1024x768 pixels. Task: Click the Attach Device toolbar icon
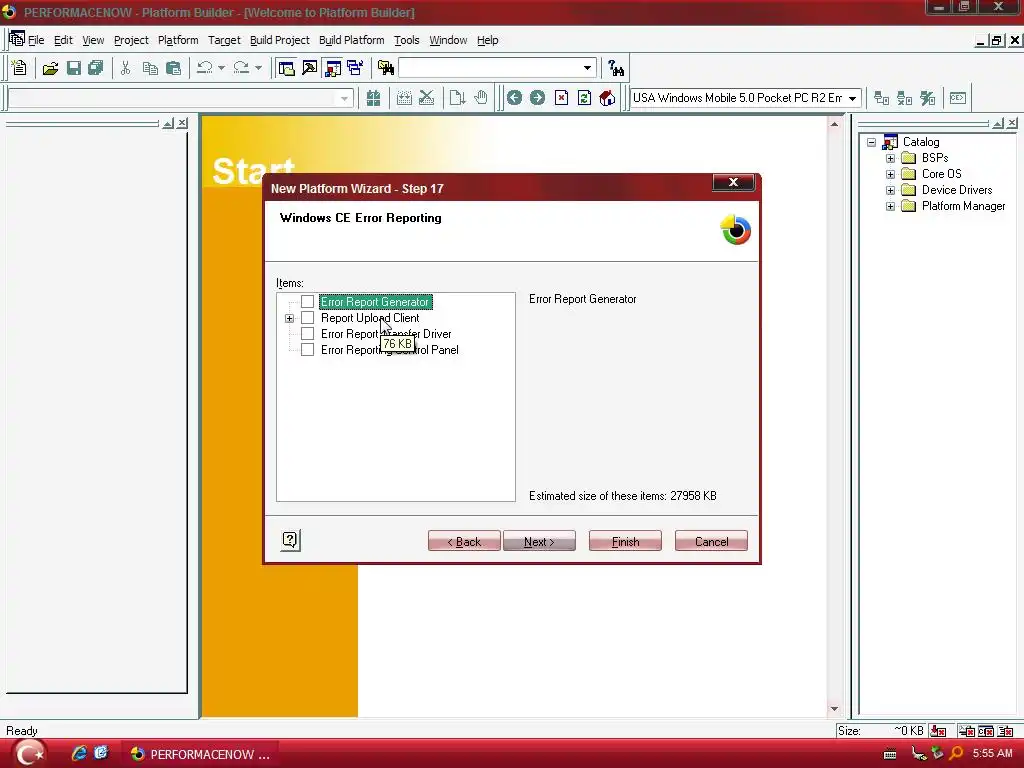pos(881,98)
